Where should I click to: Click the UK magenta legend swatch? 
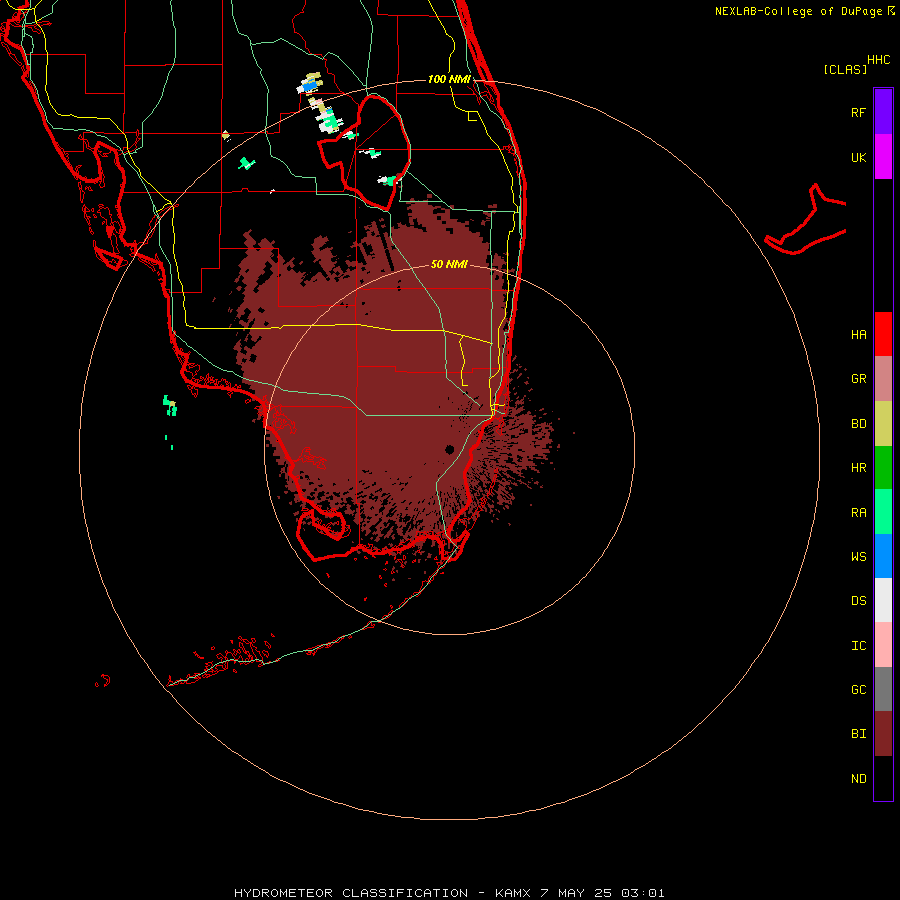pos(883,157)
